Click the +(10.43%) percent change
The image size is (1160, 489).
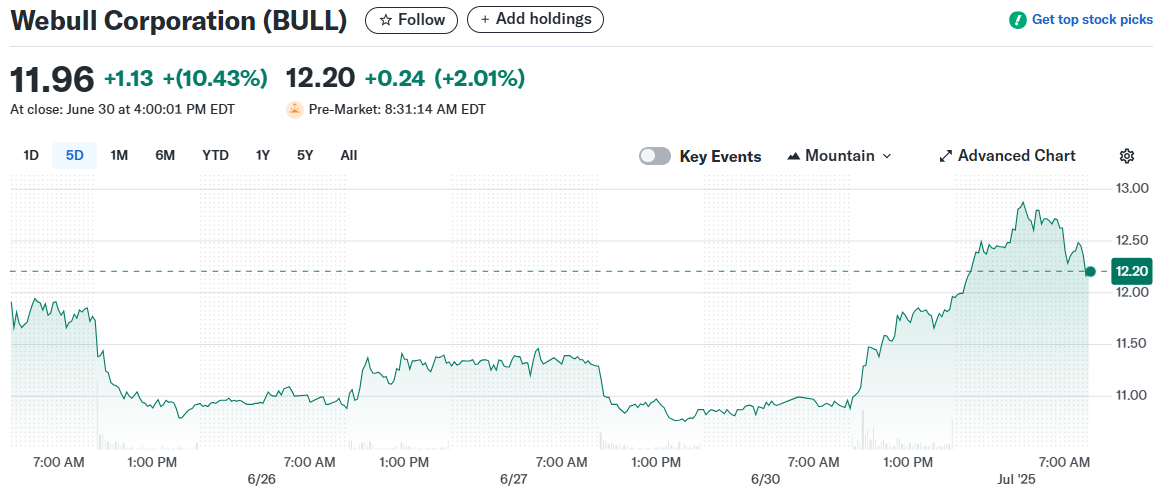[x=215, y=78]
